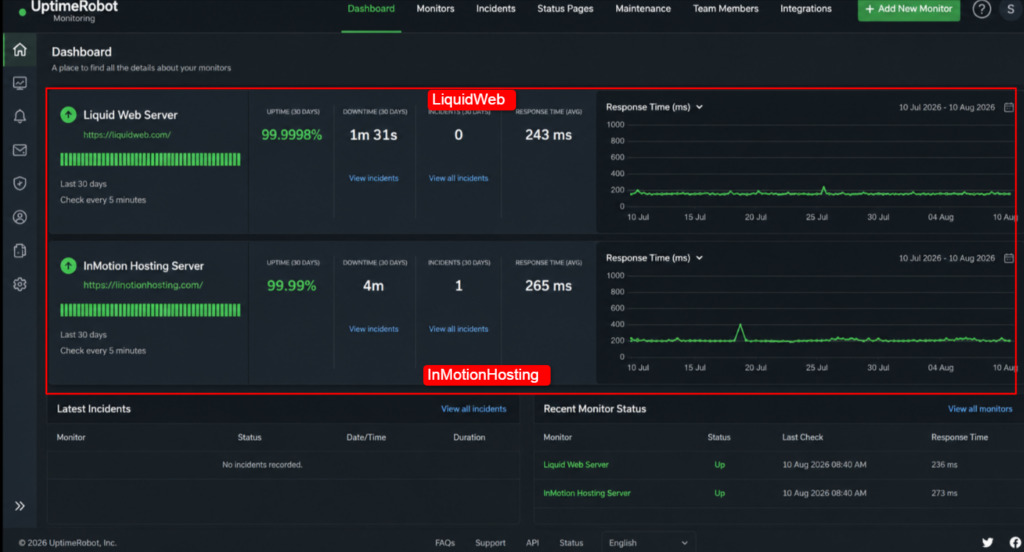
Task: Open the envelope icon in sidebar
Action: (x=20, y=150)
